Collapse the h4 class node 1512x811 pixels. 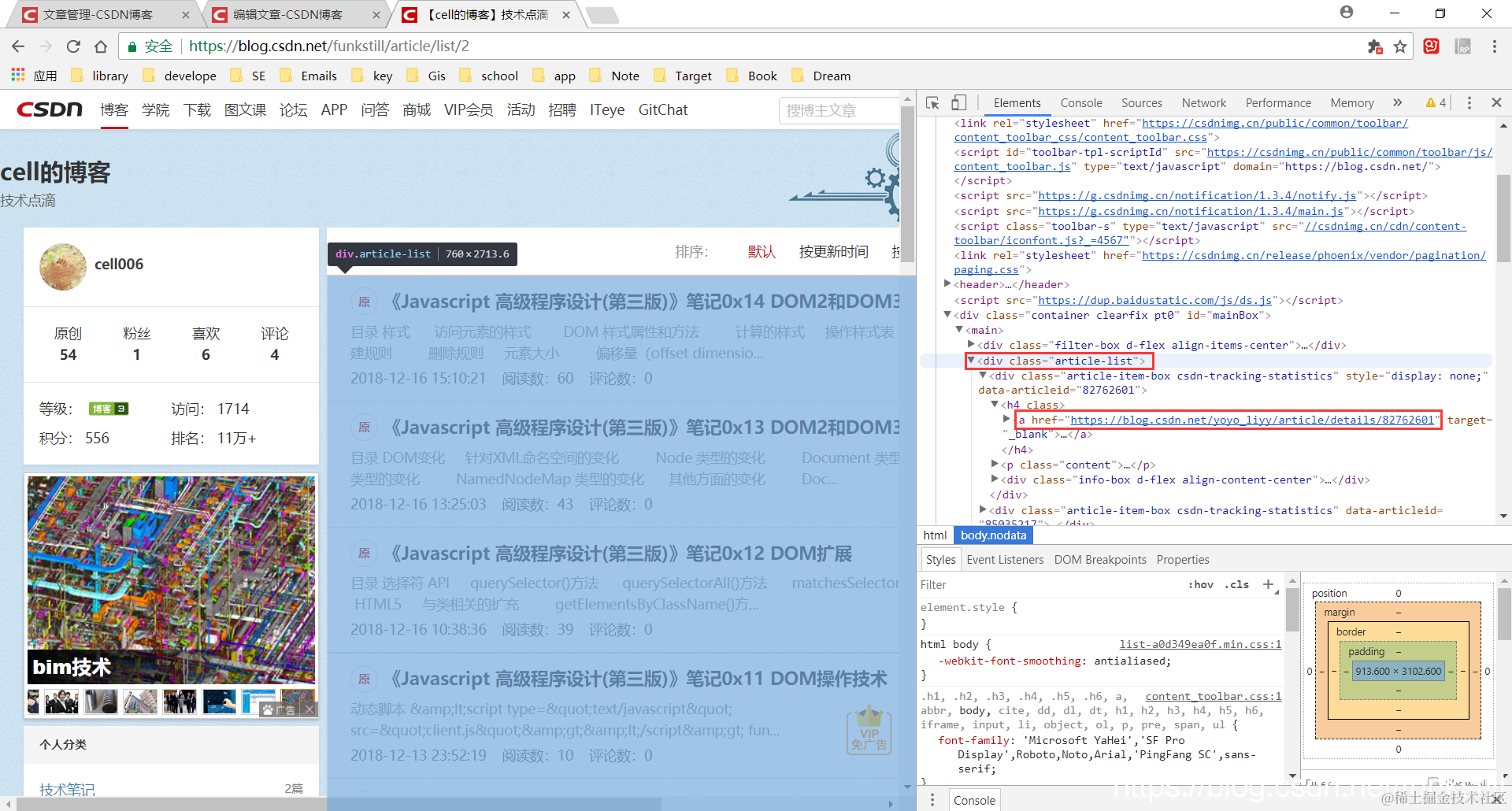995,404
